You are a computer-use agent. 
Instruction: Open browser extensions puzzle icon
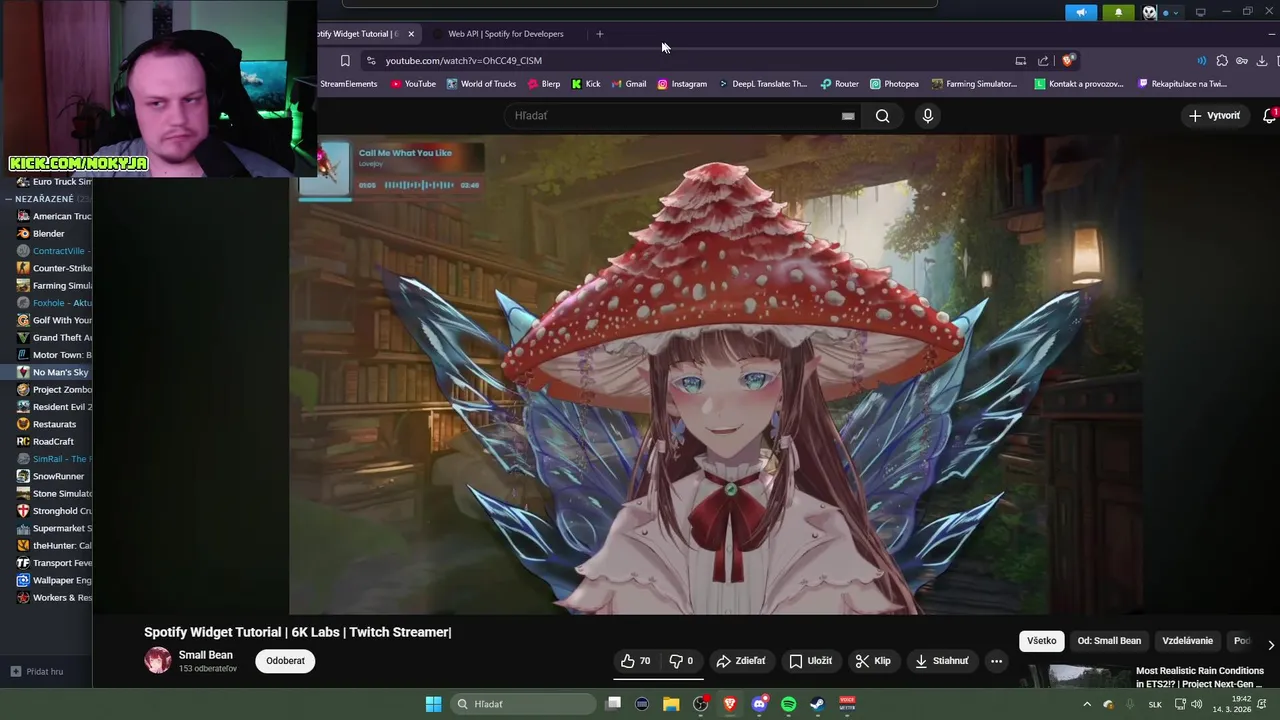(1222, 60)
